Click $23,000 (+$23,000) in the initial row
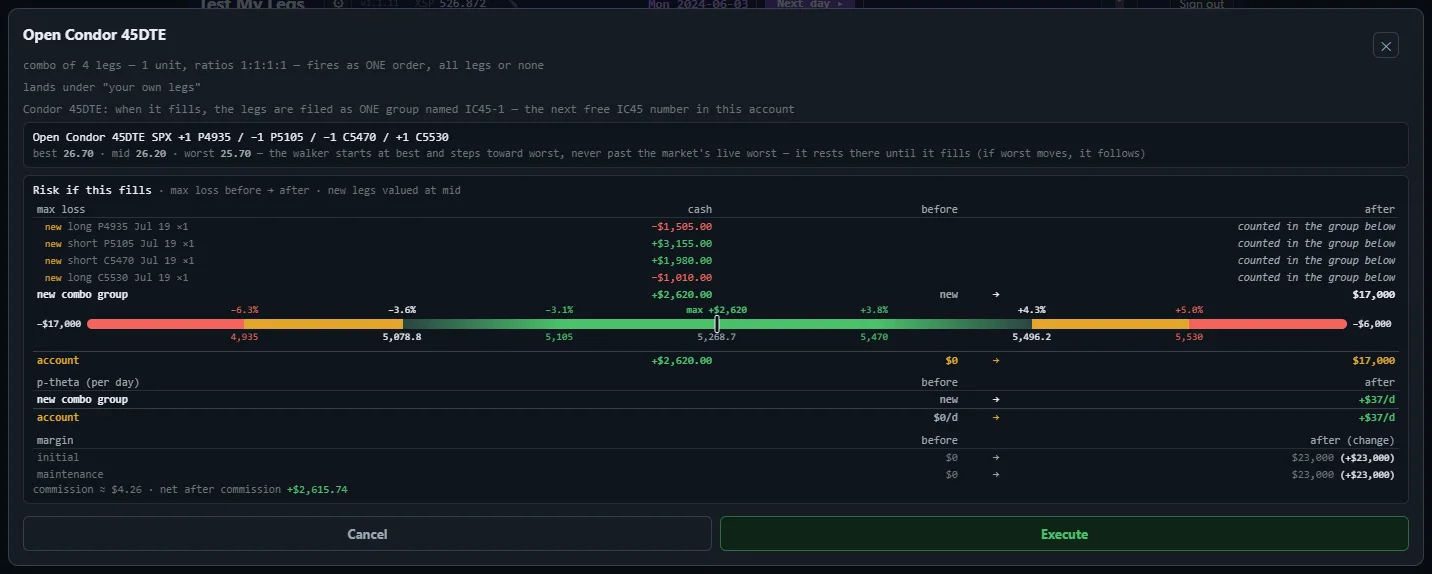 (x=1343, y=457)
